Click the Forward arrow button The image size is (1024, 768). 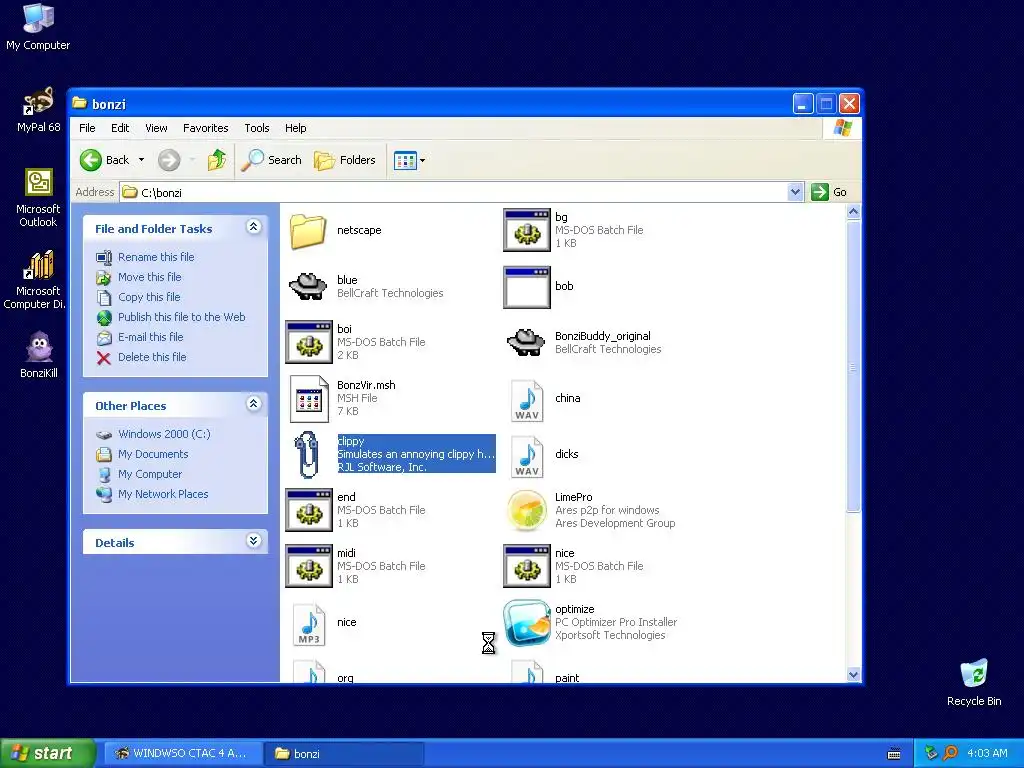click(169, 160)
